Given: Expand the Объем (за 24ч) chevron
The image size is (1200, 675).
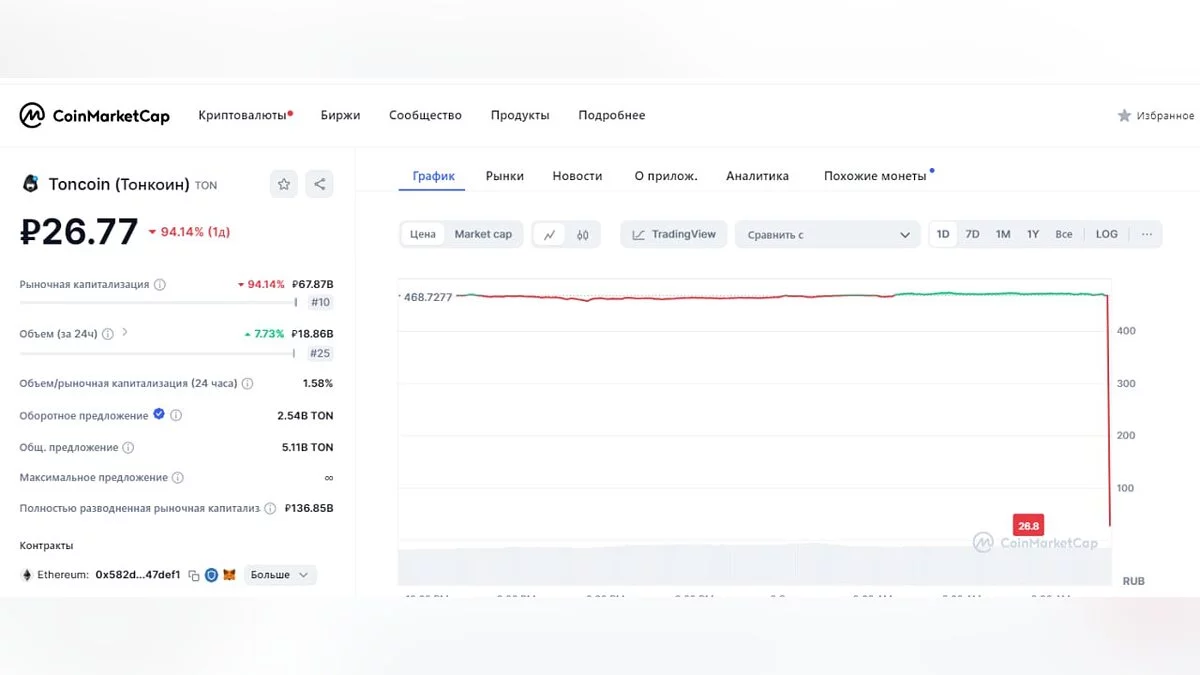Looking at the screenshot, I should coord(125,333).
